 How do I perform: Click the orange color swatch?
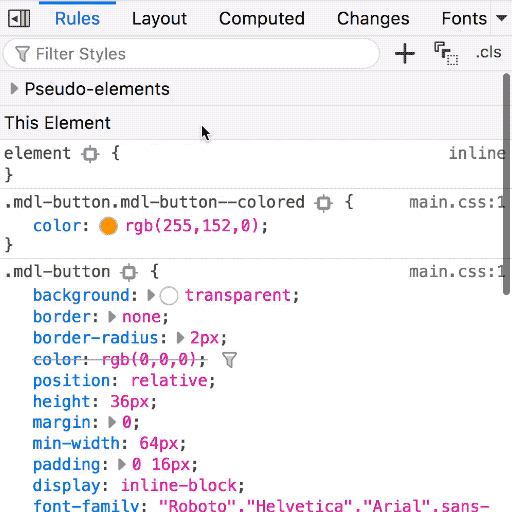[108, 226]
